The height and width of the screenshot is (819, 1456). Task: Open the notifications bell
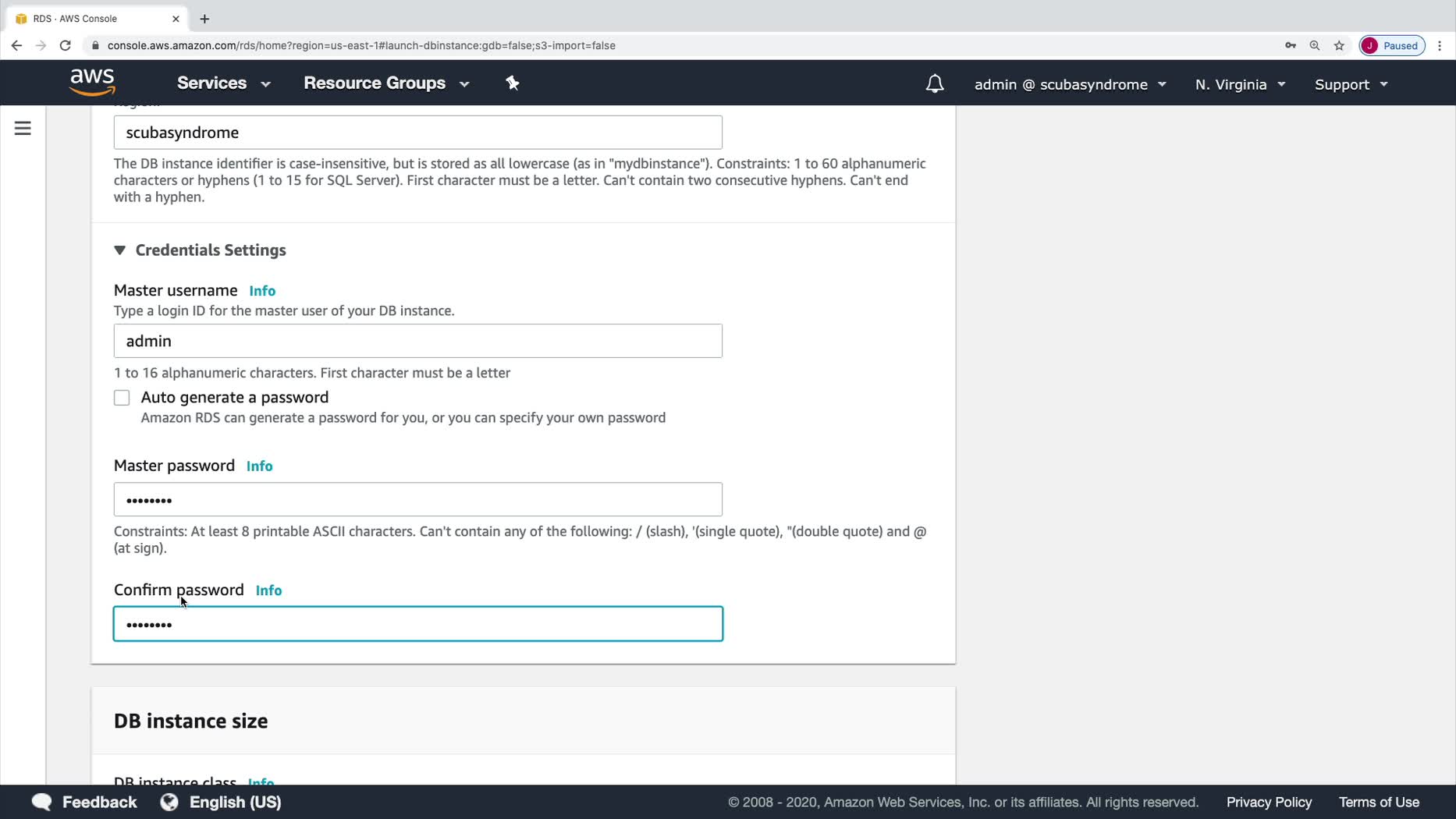tap(934, 84)
